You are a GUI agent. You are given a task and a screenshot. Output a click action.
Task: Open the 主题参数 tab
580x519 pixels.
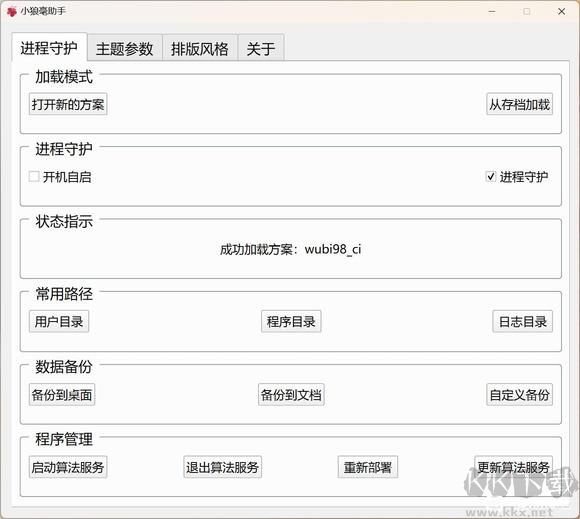coord(125,48)
